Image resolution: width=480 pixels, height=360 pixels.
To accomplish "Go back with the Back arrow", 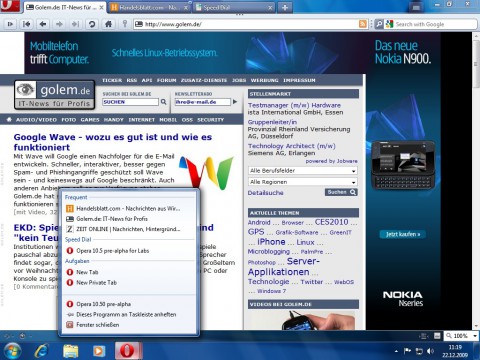I will (x=43, y=24).
